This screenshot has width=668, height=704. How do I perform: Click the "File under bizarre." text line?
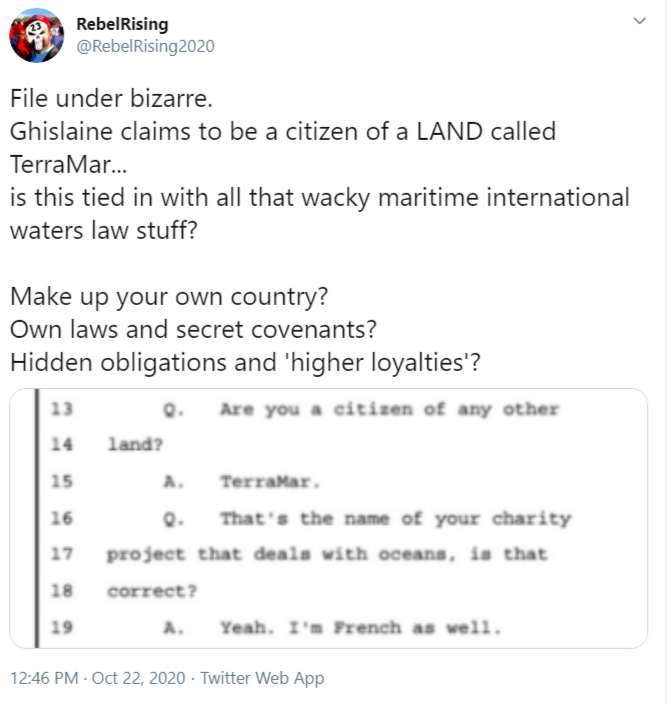pyautogui.click(x=106, y=100)
